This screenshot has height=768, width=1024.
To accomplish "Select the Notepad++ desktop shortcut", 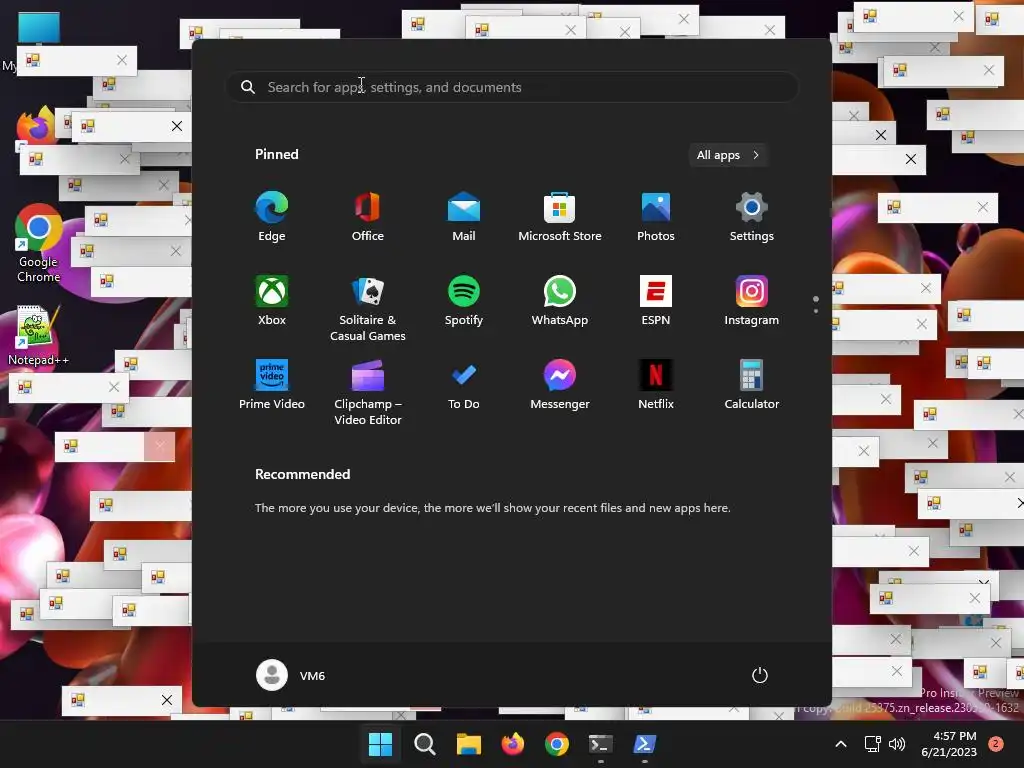I will (39, 336).
